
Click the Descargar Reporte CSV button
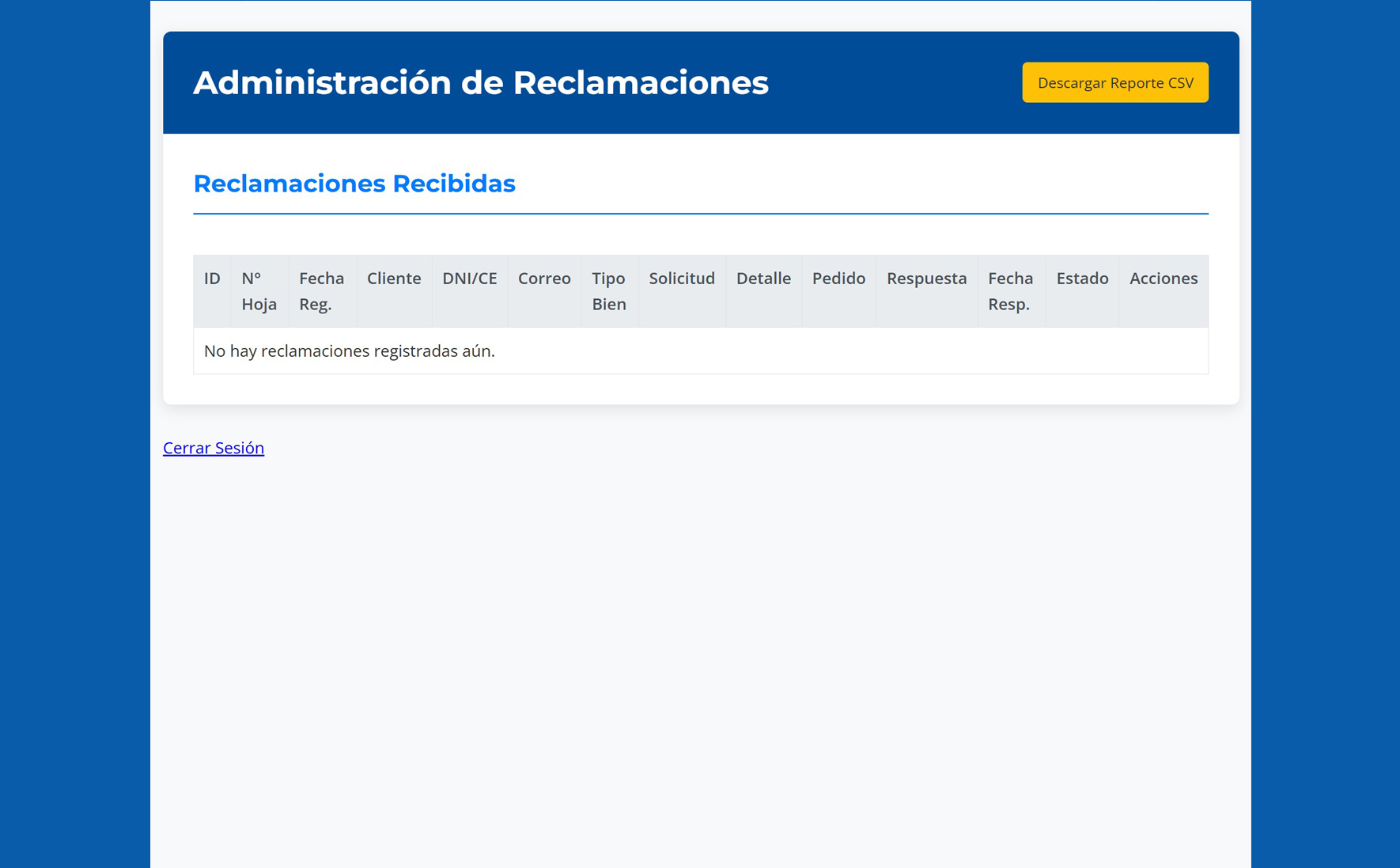coord(1114,81)
